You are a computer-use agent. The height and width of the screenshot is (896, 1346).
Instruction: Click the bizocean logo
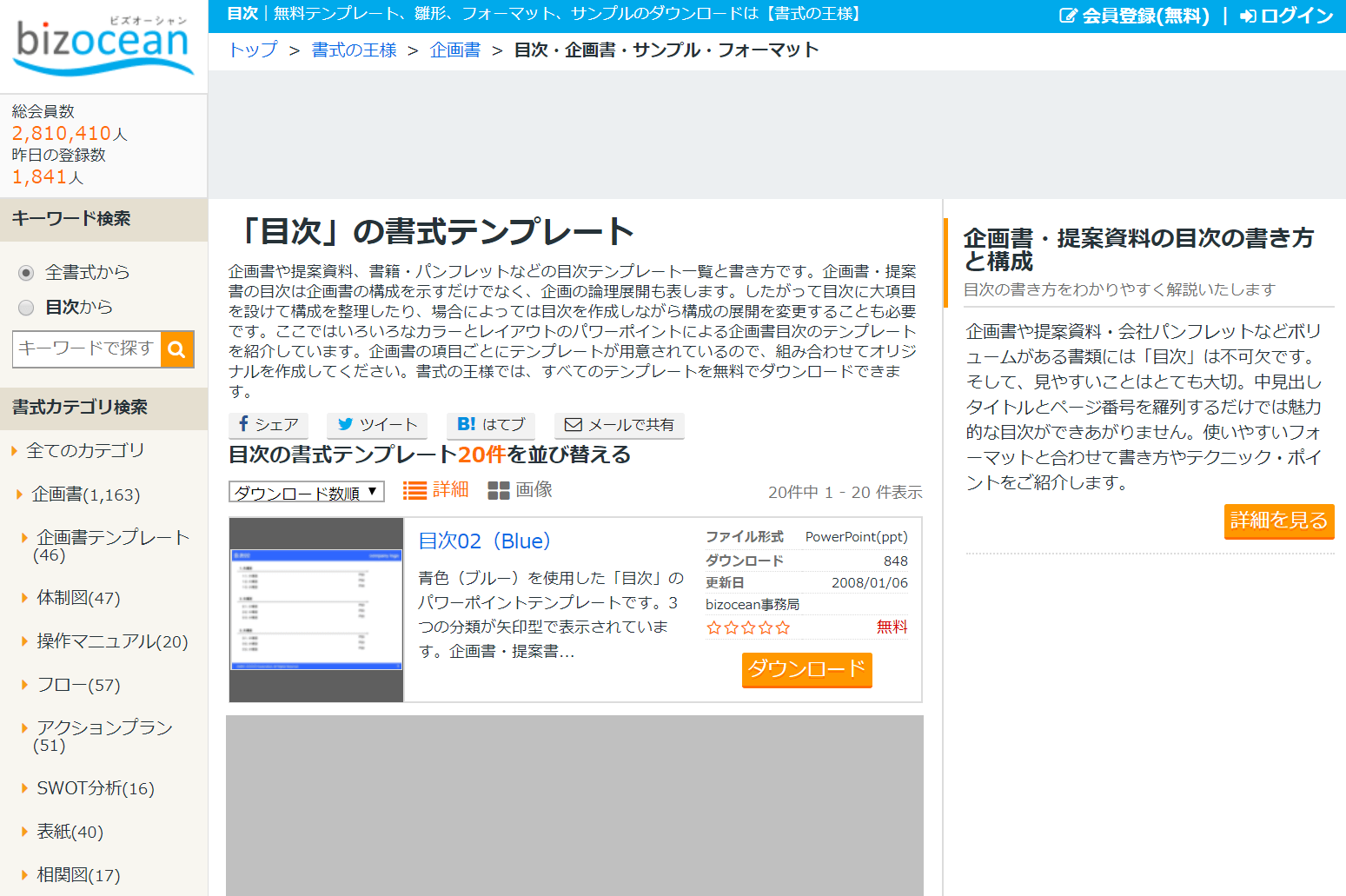point(103,46)
